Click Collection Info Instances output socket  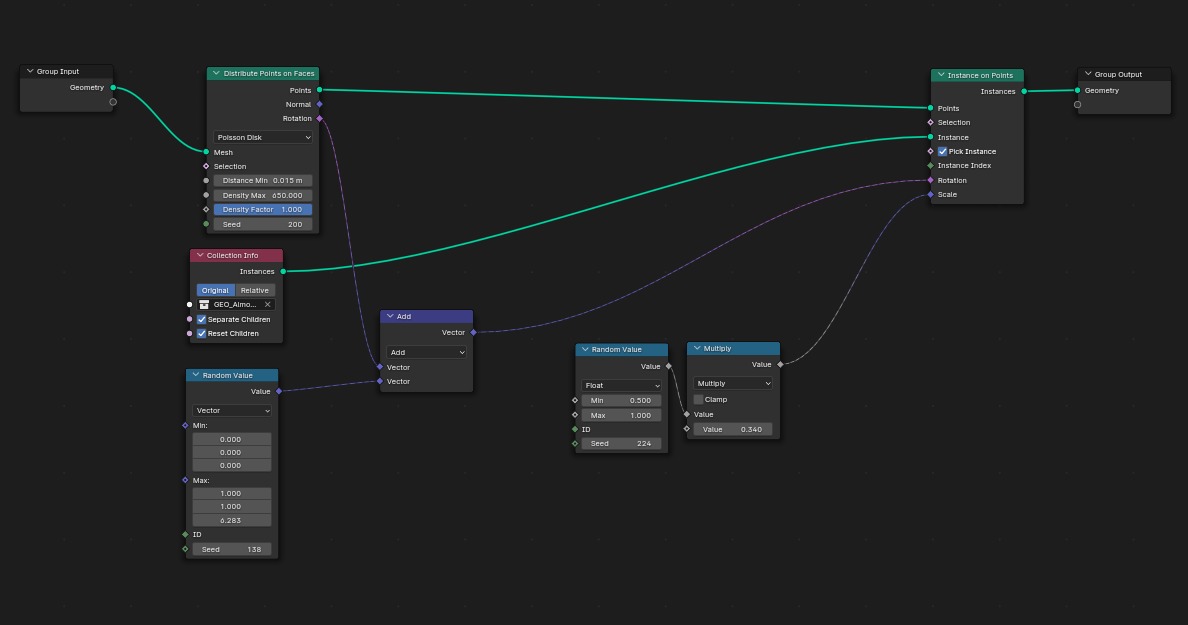click(283, 271)
